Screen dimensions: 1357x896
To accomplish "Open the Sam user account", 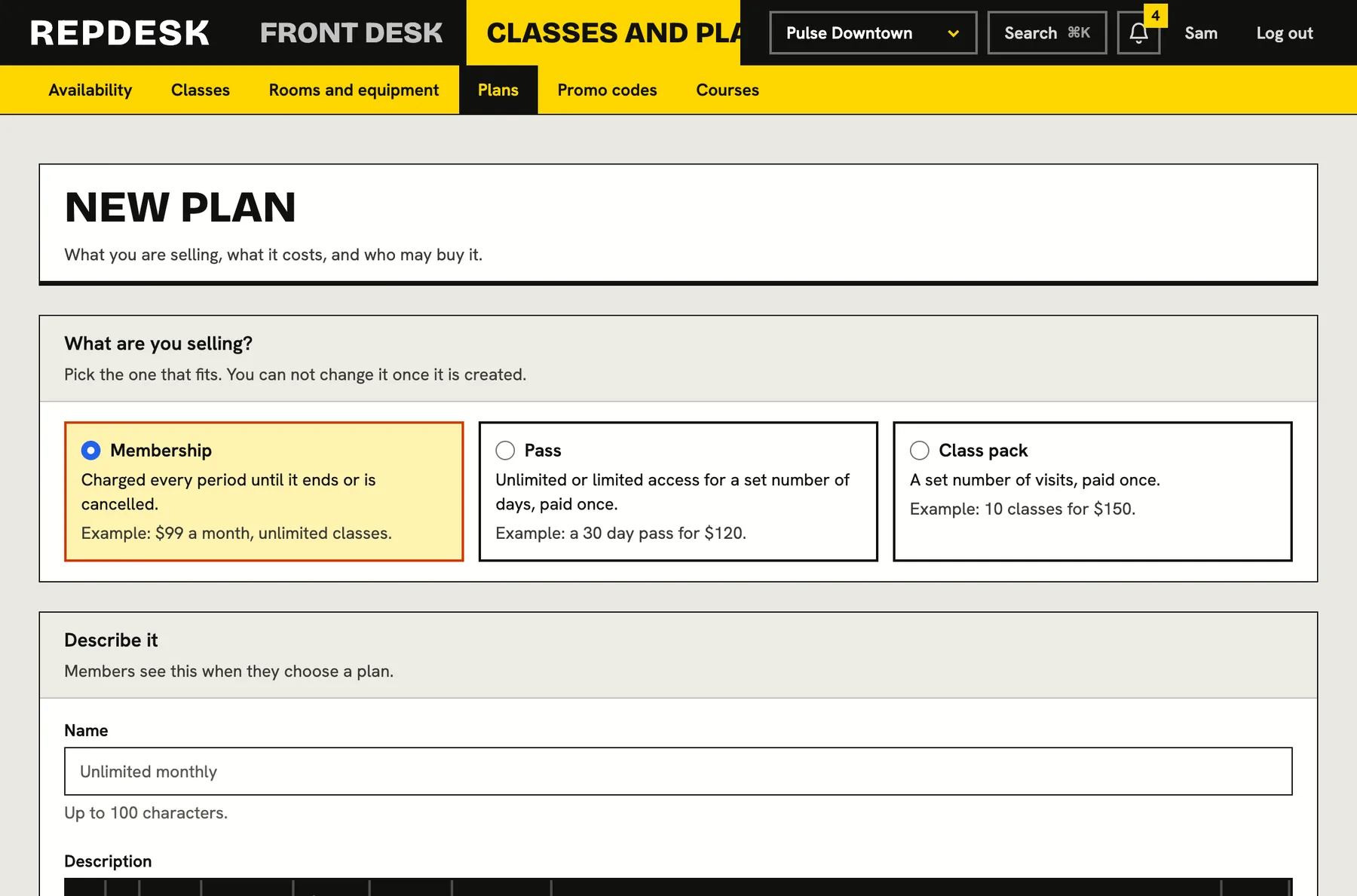I will coord(1201,33).
